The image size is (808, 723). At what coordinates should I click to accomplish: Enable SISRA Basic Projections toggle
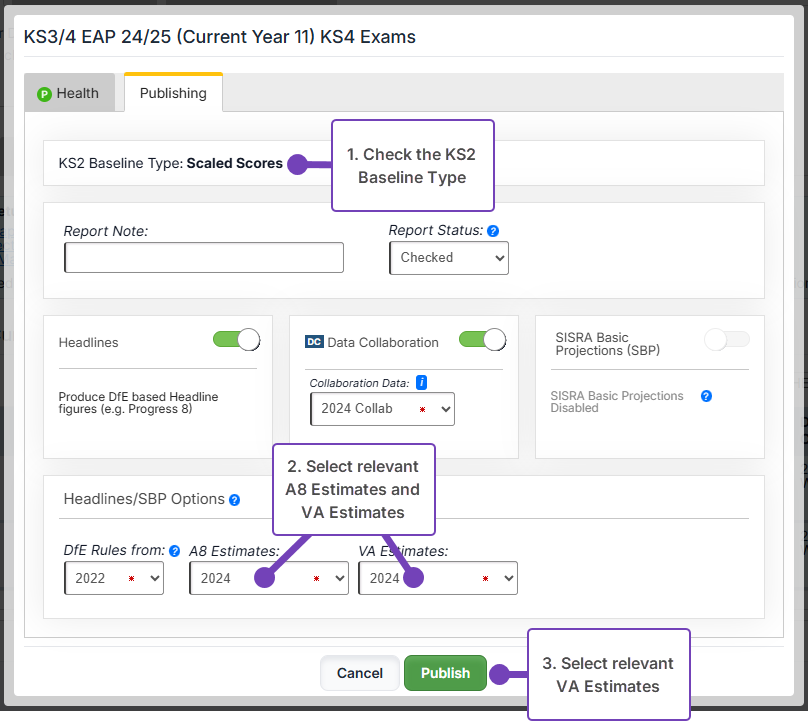[726, 340]
